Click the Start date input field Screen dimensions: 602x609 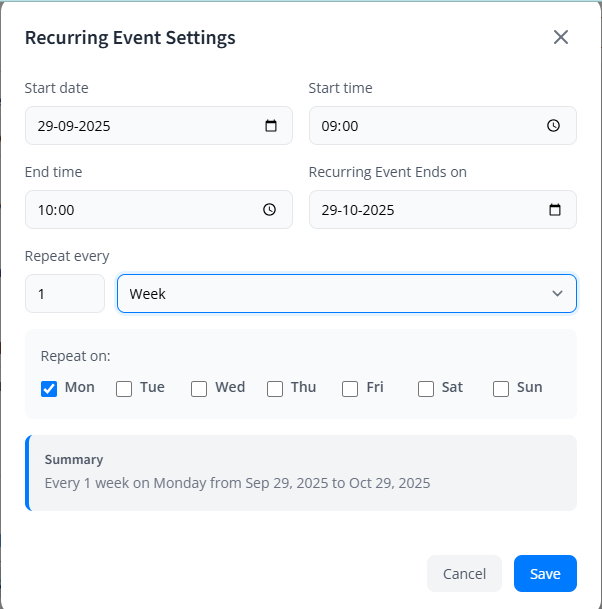click(140, 126)
